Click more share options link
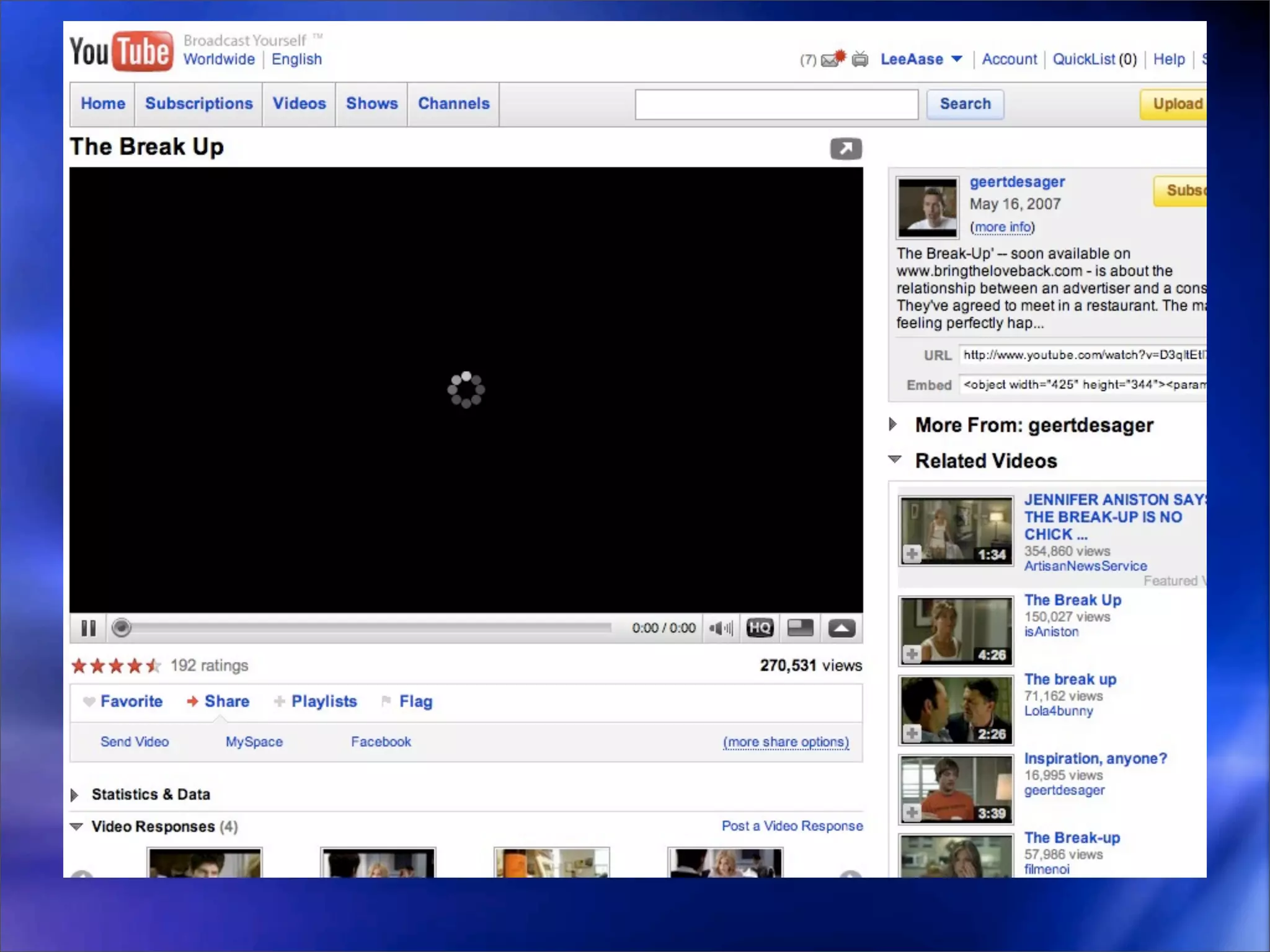The image size is (1270, 952). point(786,742)
